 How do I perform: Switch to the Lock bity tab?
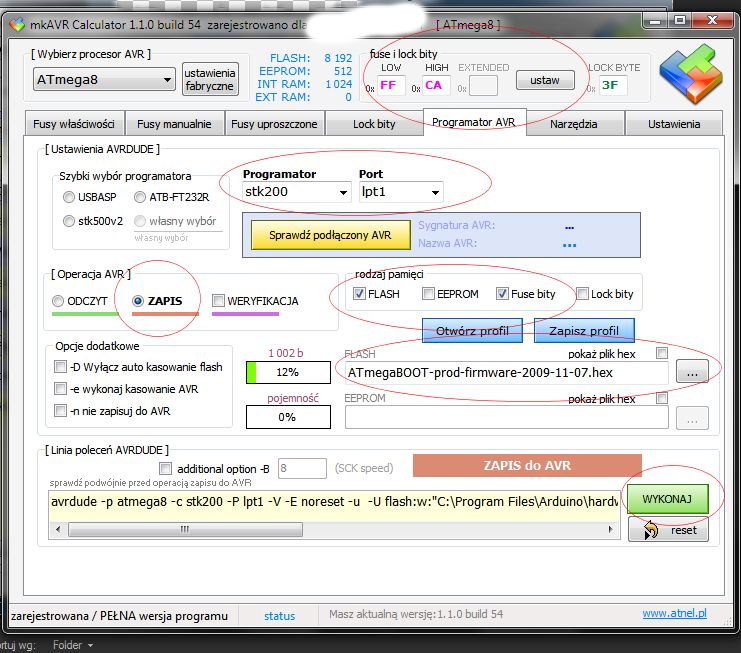point(373,124)
